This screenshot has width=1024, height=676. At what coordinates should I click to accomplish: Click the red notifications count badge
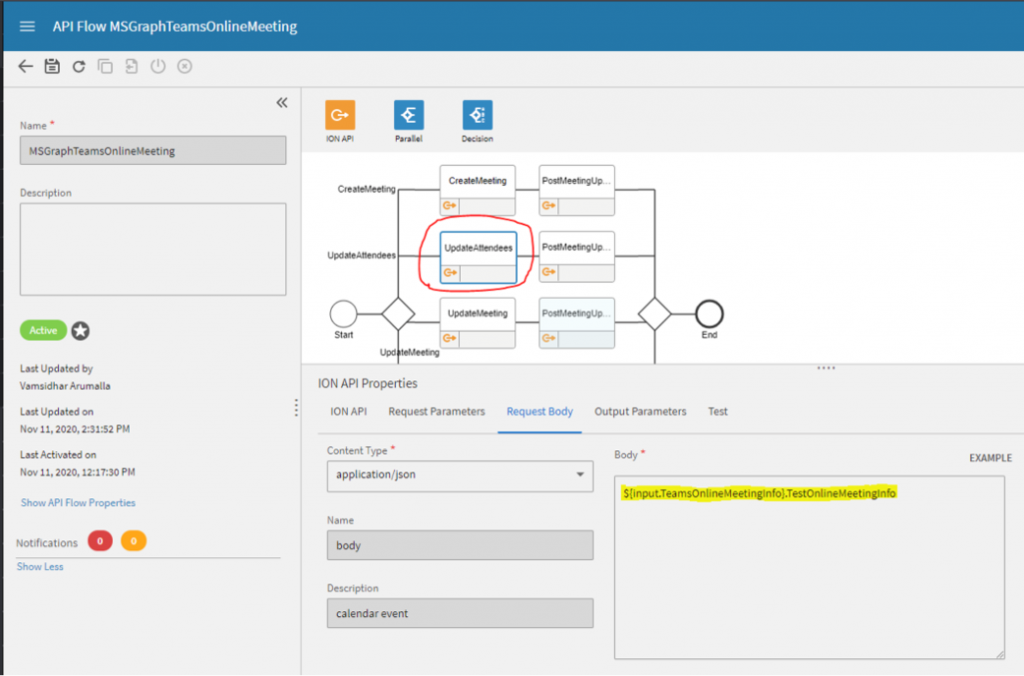pyautogui.click(x=100, y=542)
